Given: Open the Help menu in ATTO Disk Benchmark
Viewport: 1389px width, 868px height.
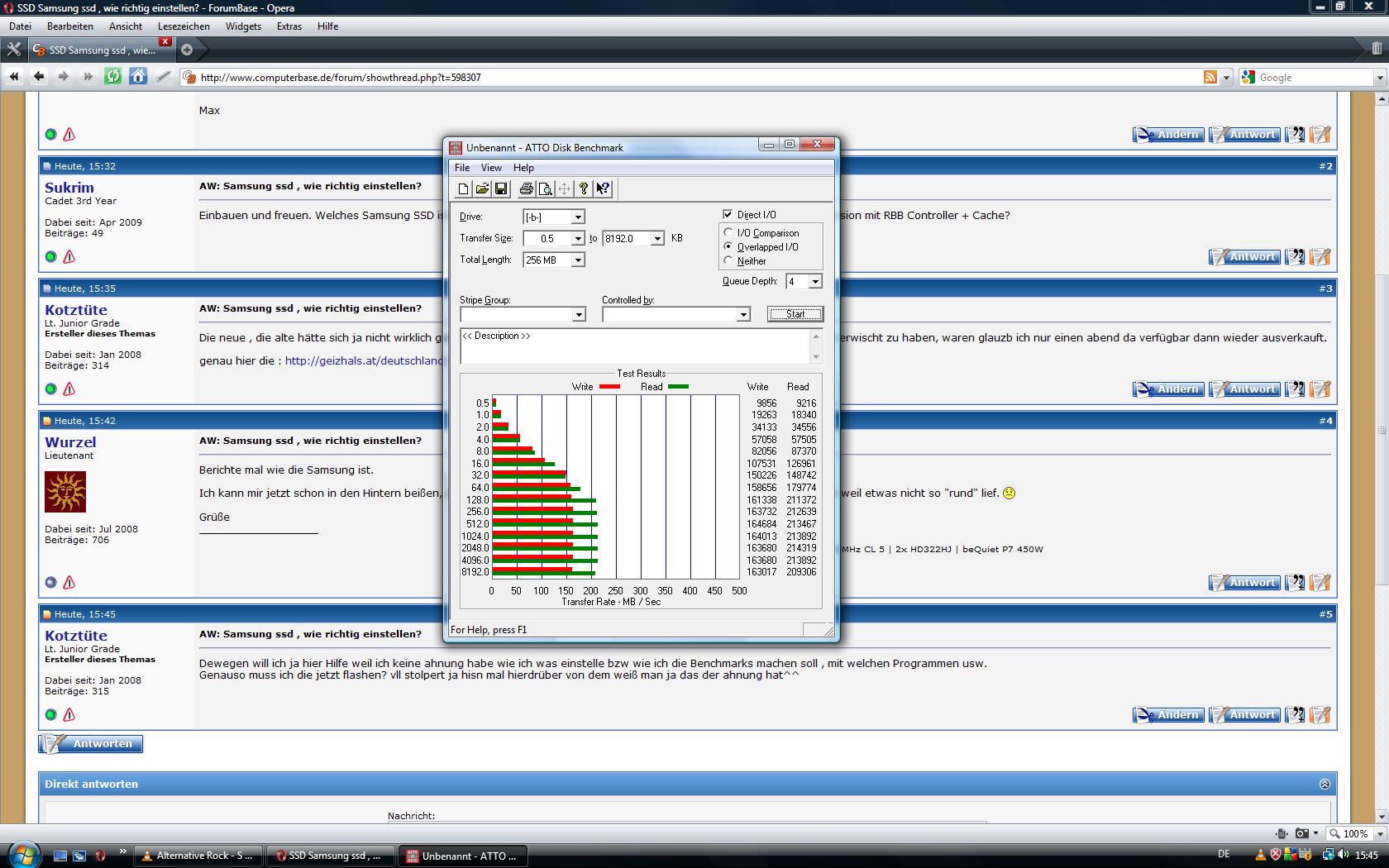Looking at the screenshot, I should 523,167.
